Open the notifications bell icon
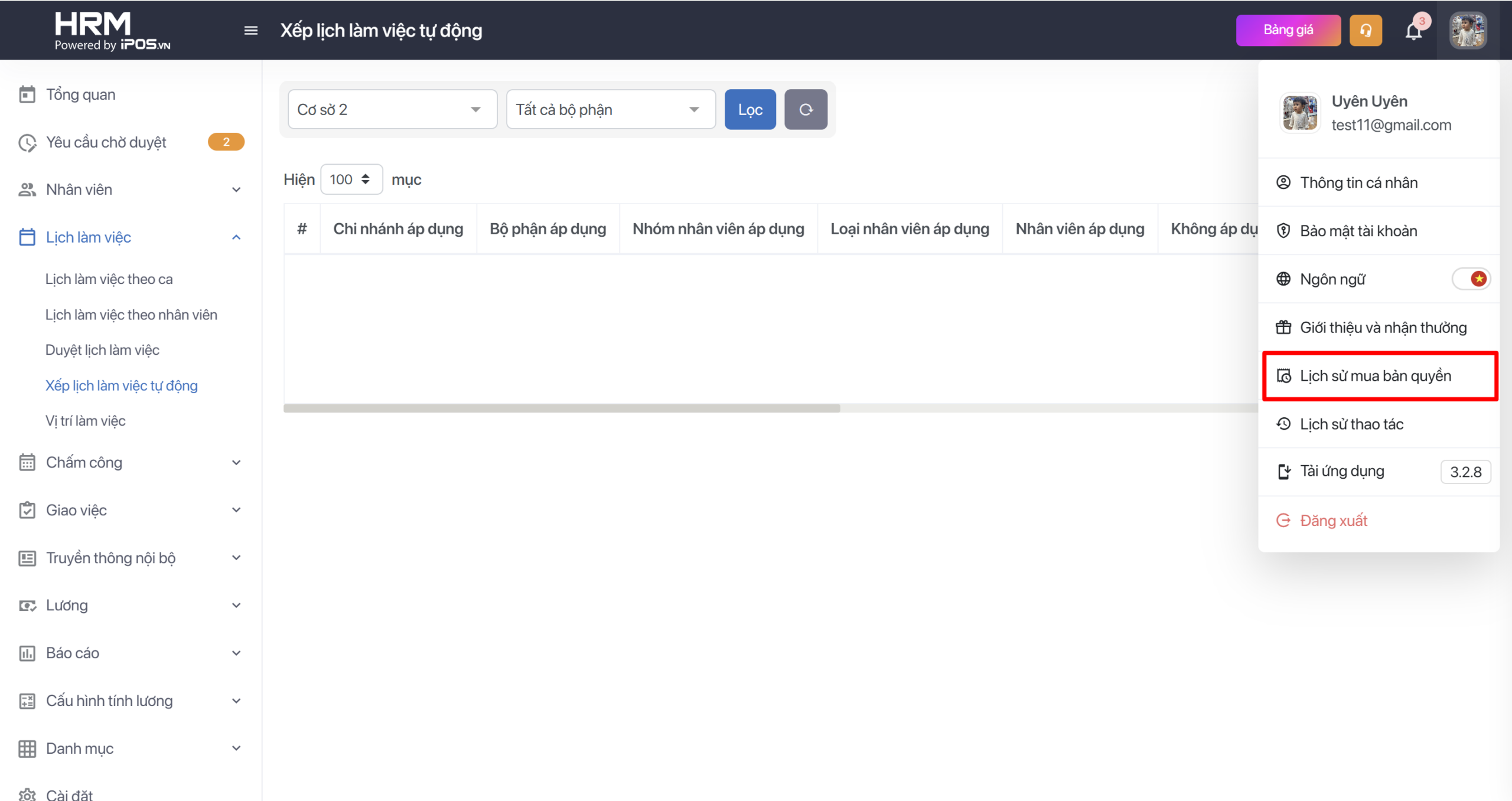The height and width of the screenshot is (801, 1512). (x=1413, y=31)
